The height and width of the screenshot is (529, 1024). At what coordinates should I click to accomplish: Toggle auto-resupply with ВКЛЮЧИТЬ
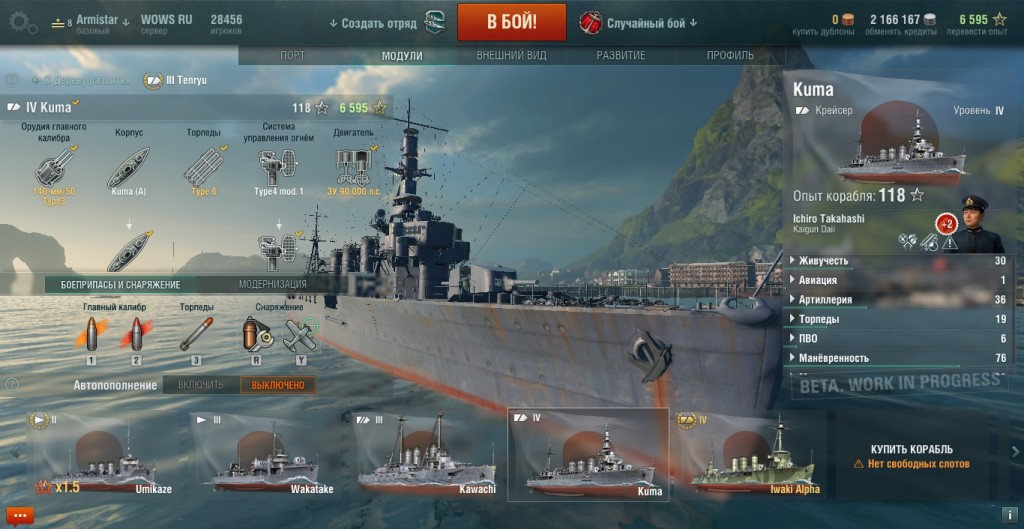200,385
